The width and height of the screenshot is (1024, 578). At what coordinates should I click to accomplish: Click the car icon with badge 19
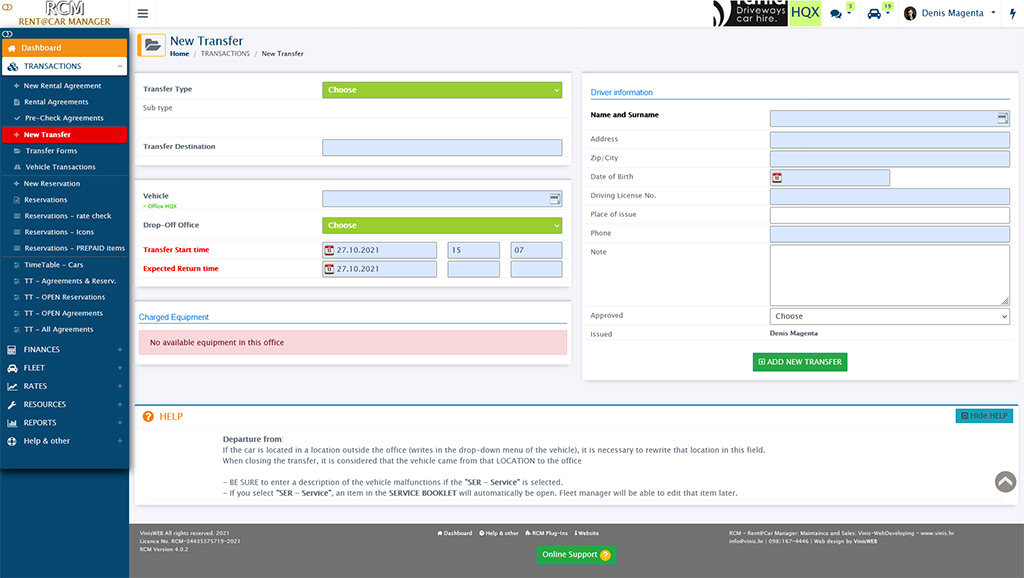click(x=875, y=13)
